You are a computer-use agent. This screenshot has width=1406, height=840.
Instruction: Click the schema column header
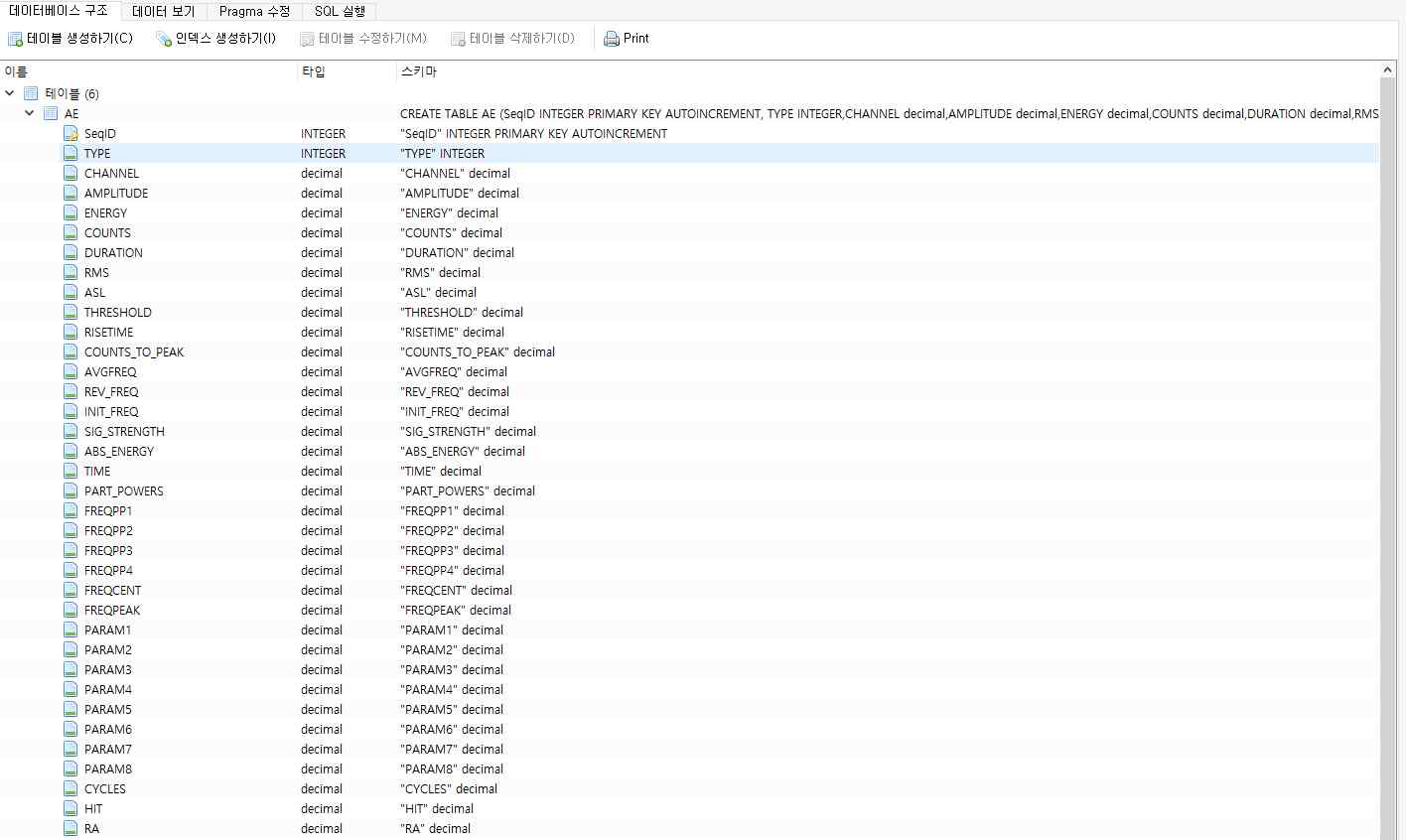coord(889,71)
